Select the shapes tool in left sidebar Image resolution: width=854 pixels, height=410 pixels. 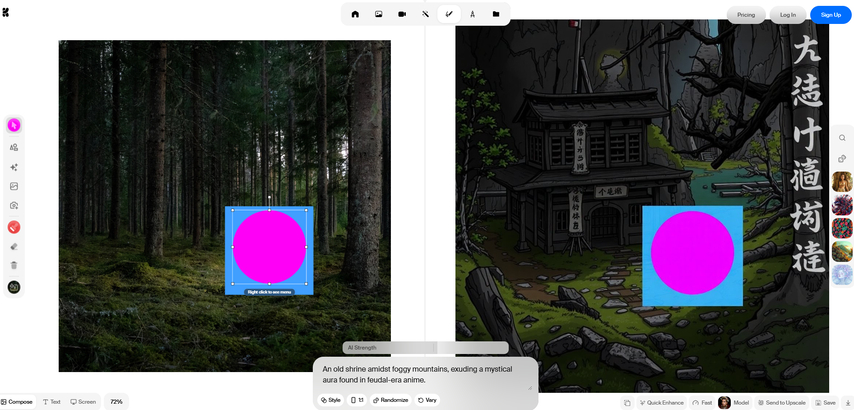(14, 147)
